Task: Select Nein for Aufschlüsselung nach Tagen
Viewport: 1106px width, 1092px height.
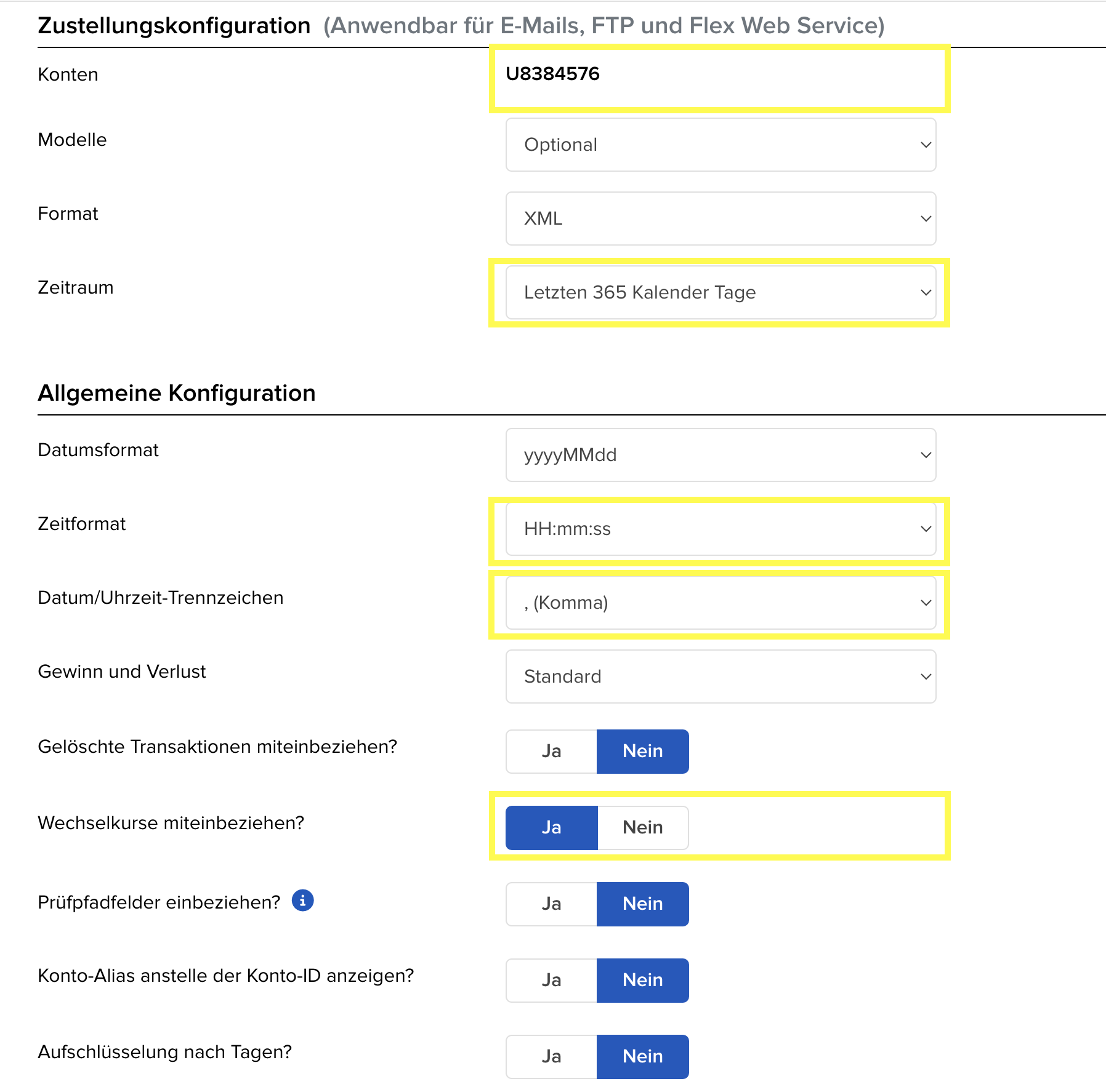Action: [642, 1056]
